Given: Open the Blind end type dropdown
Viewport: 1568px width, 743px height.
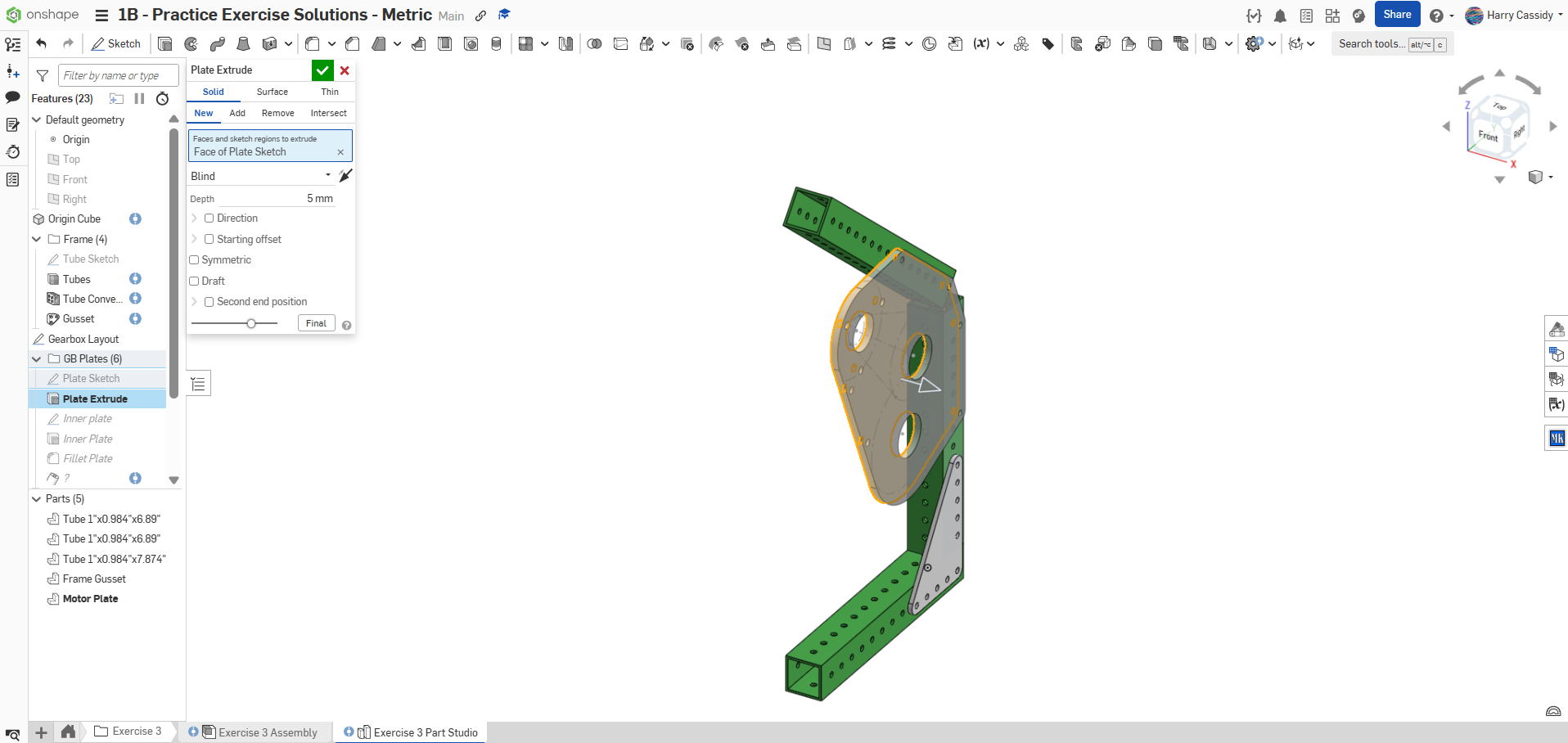Looking at the screenshot, I should click(x=260, y=176).
